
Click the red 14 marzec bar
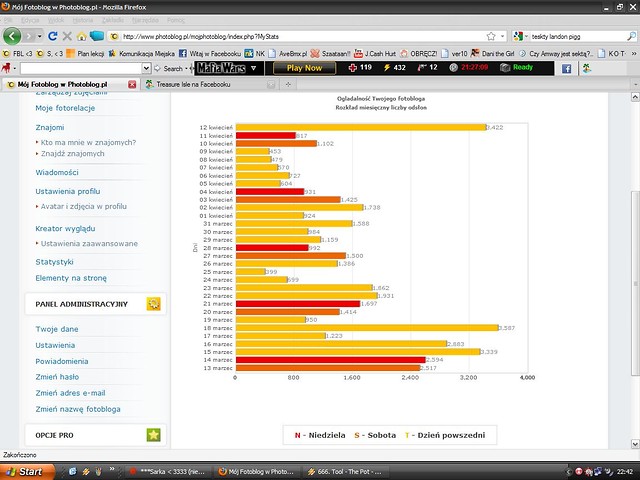coord(331,360)
